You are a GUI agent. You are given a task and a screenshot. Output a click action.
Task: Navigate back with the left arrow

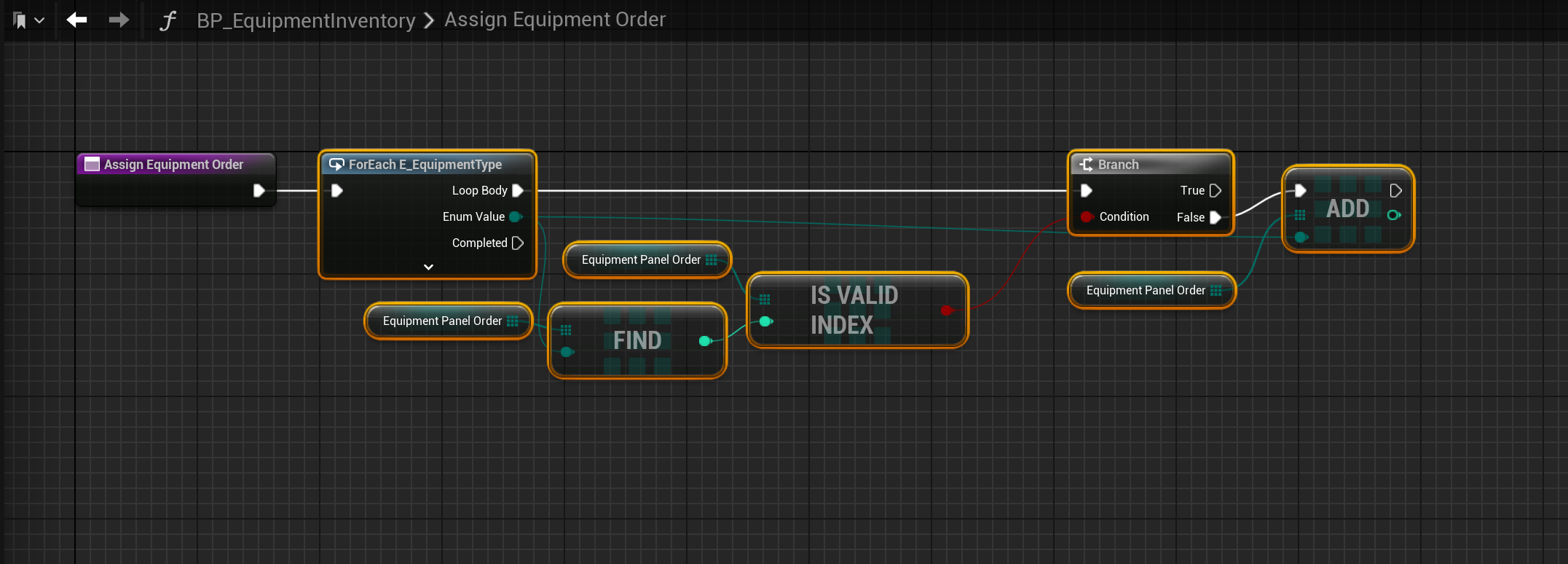pos(76,20)
